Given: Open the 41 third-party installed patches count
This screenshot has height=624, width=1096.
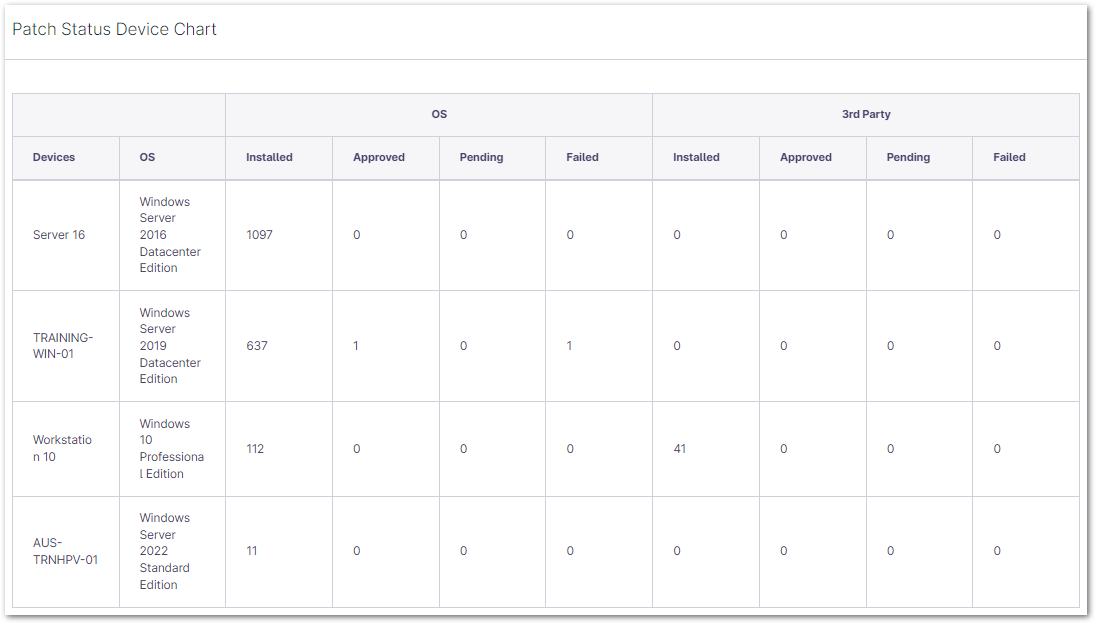Looking at the screenshot, I should click(680, 449).
